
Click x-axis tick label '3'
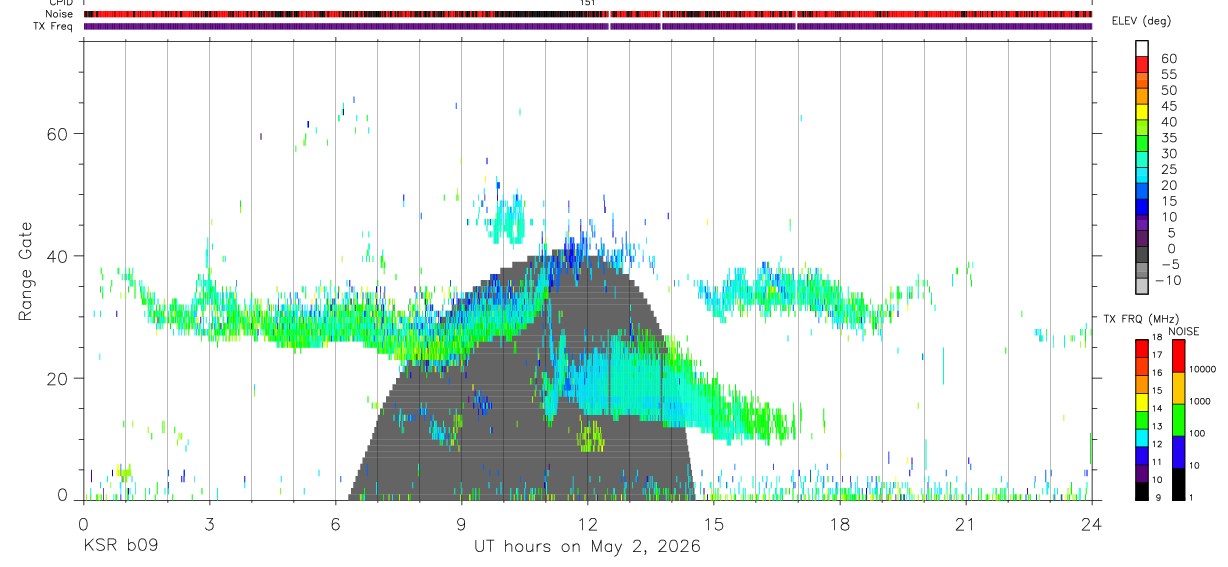(x=209, y=523)
